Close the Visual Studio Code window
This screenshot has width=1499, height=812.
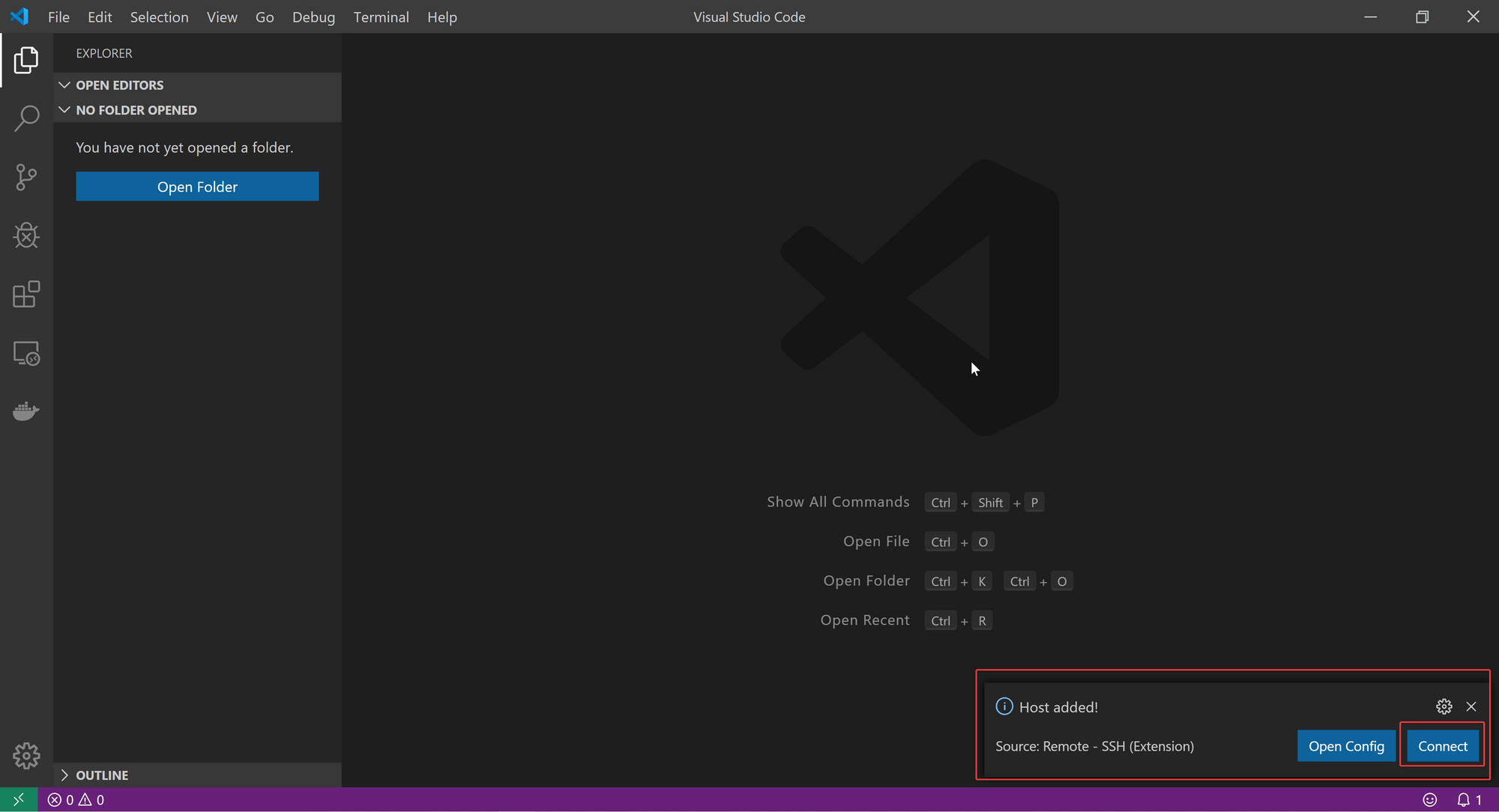(1473, 16)
